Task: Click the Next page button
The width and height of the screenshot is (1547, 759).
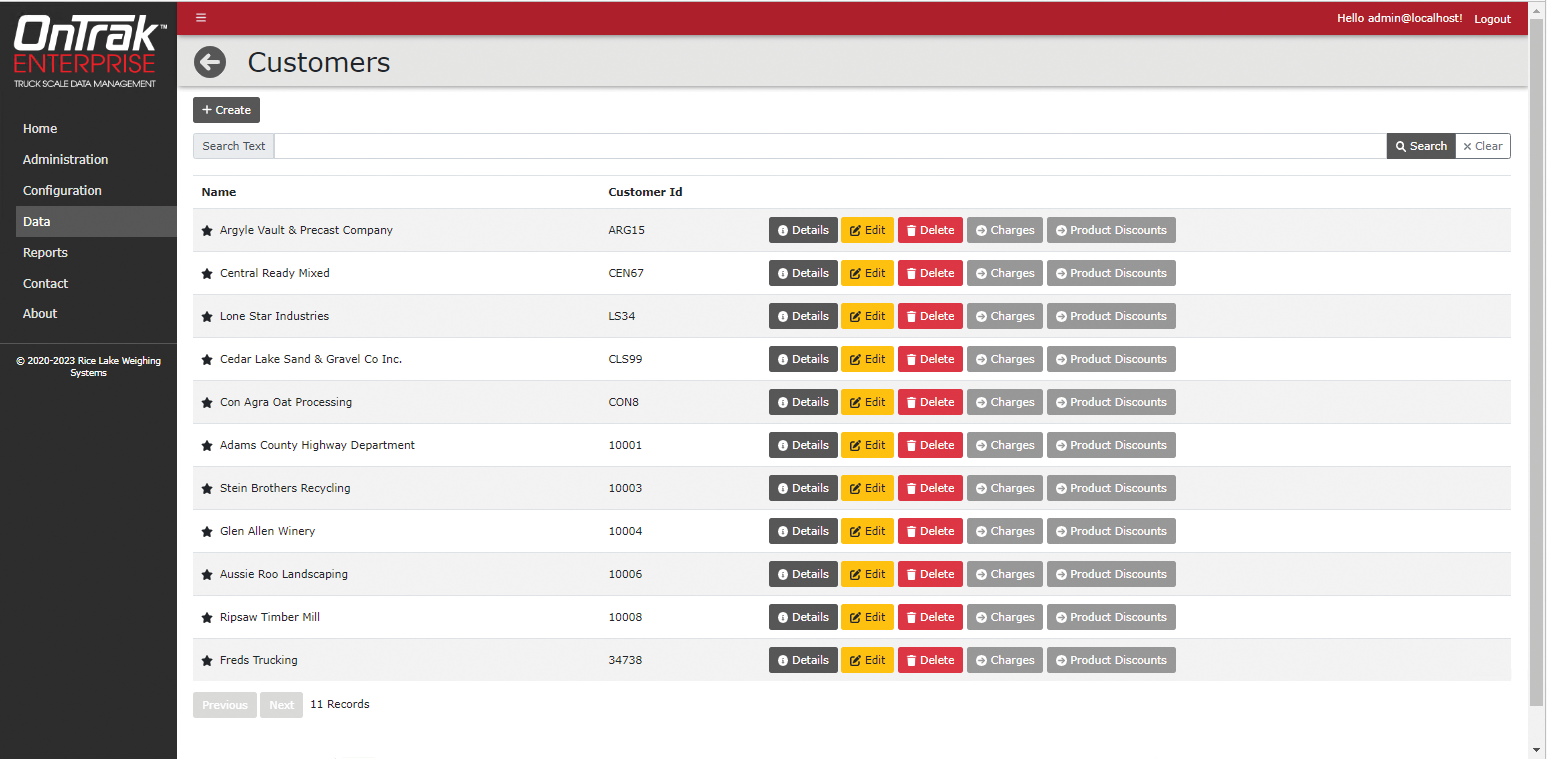Action: [x=281, y=705]
